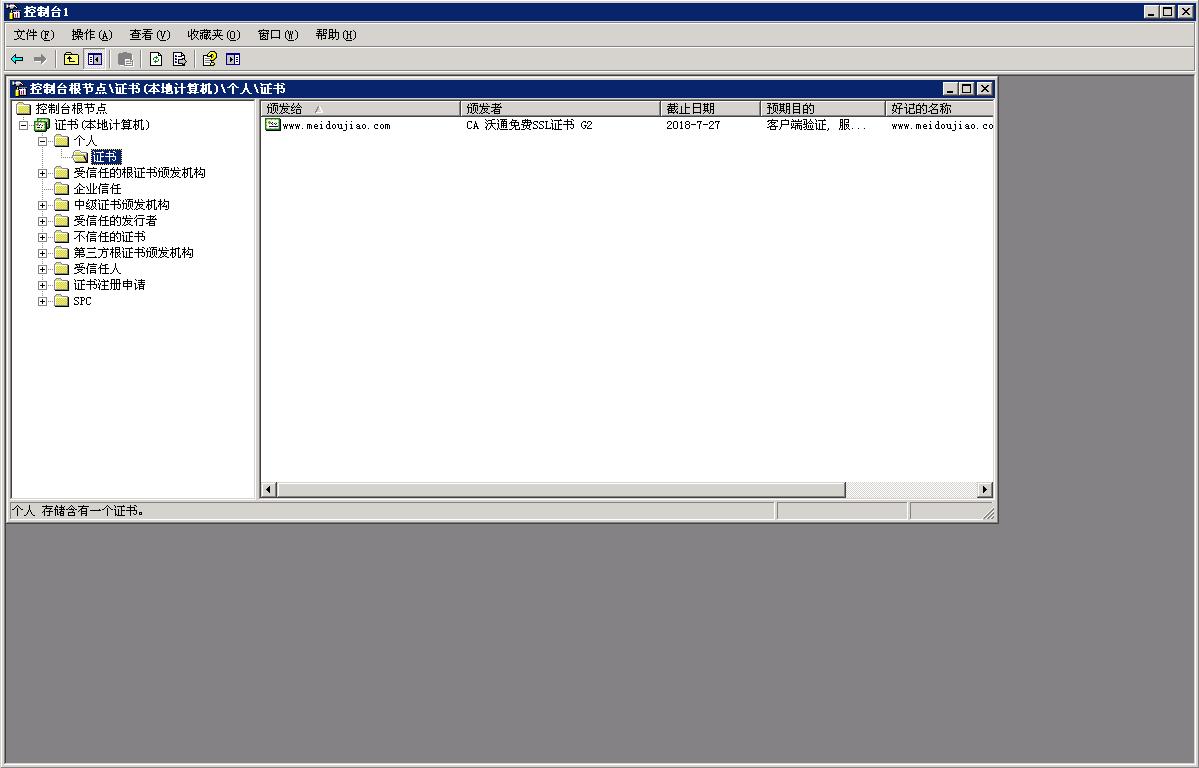Expand the 中级证书颁发机构 tree node
Viewport: 1199px width, 768px height.
43,205
